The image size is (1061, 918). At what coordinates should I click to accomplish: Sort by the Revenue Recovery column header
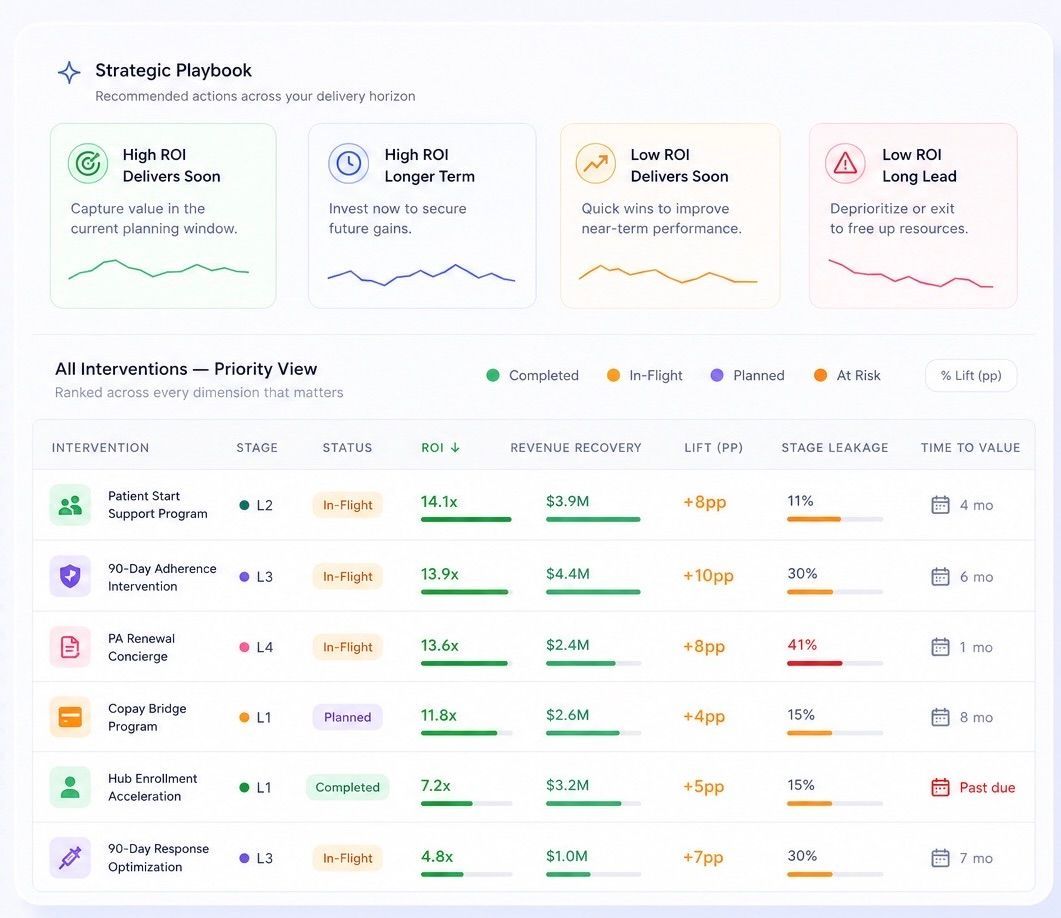tap(576, 447)
